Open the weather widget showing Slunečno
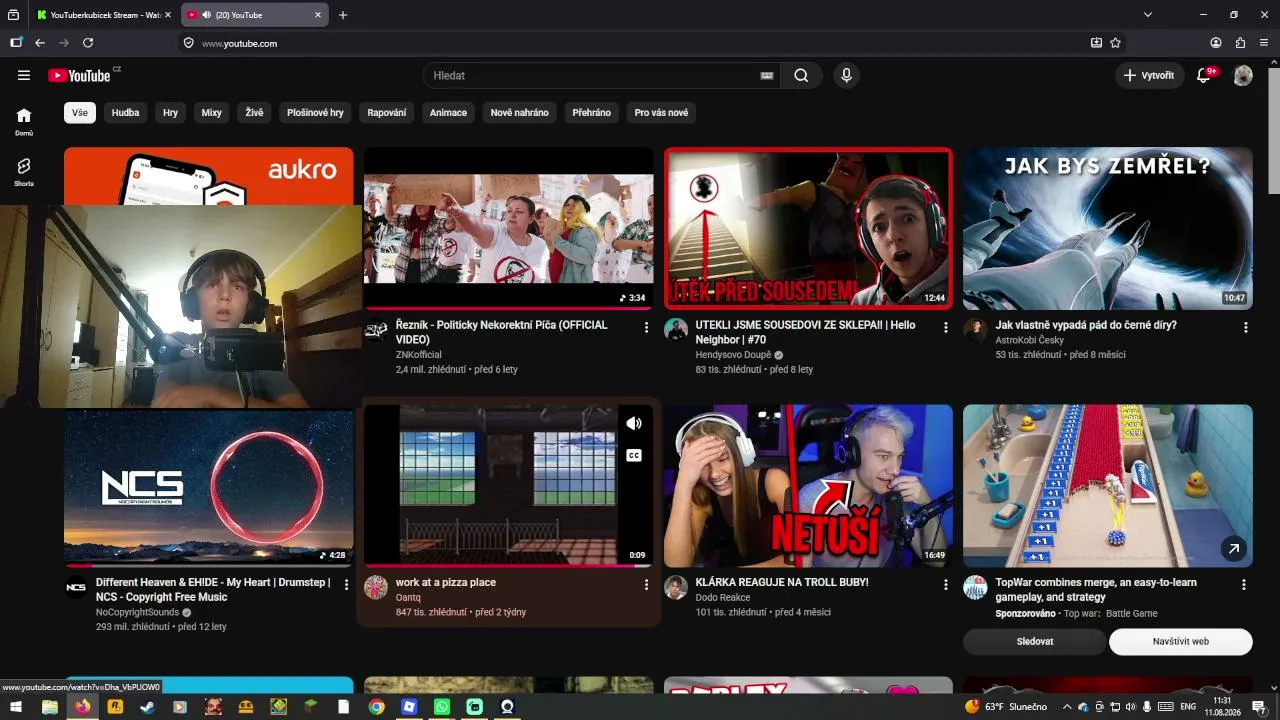1280x720 pixels. pos(1006,707)
